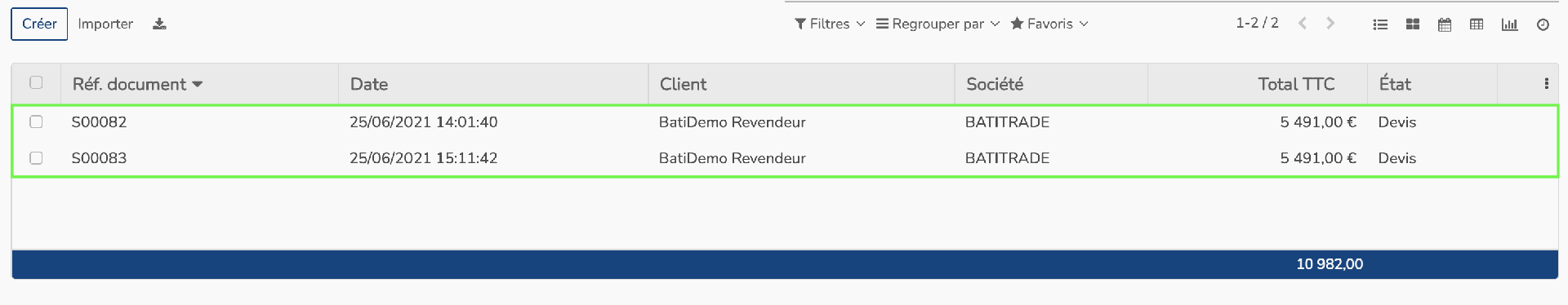The image size is (1568, 305).
Task: Switch to kanban view
Action: [x=1413, y=24]
